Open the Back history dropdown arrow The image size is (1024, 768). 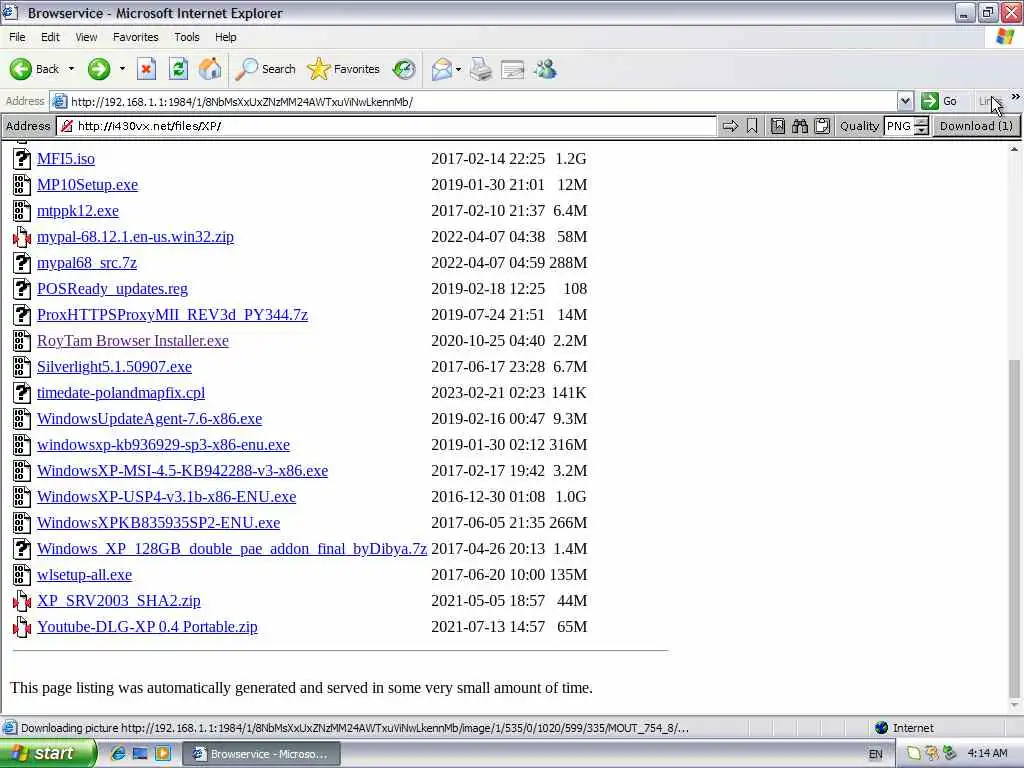click(71, 69)
